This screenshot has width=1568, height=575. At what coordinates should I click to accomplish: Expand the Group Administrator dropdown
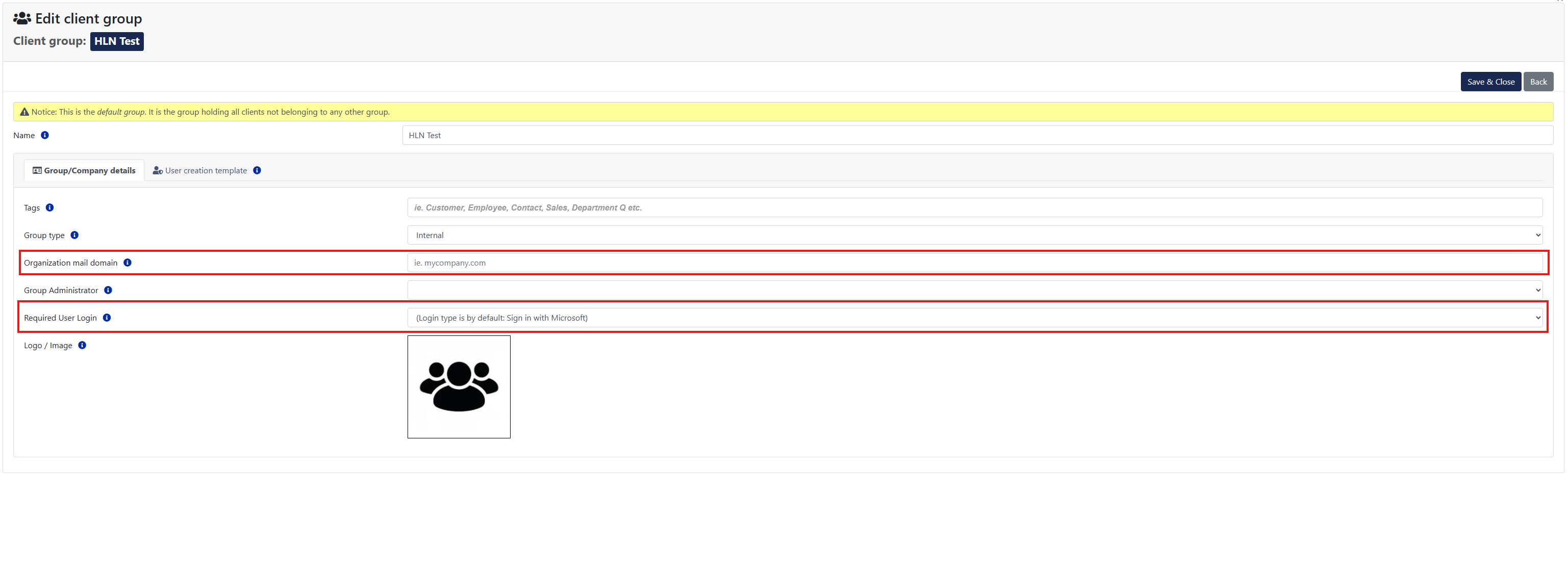pos(974,290)
